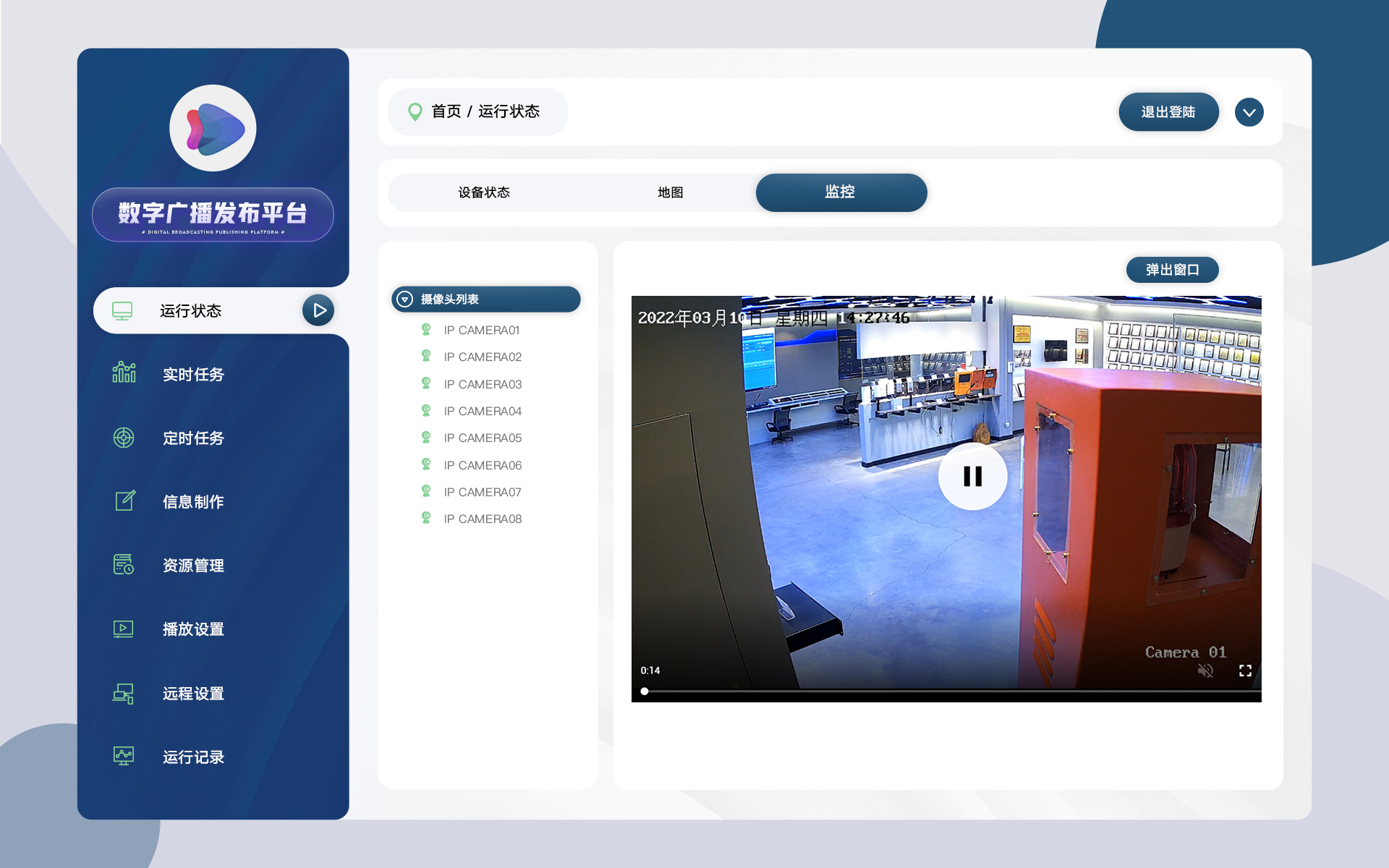1389x868 pixels.
Task: Open 实时任务 in the sidebar
Action: click(193, 374)
